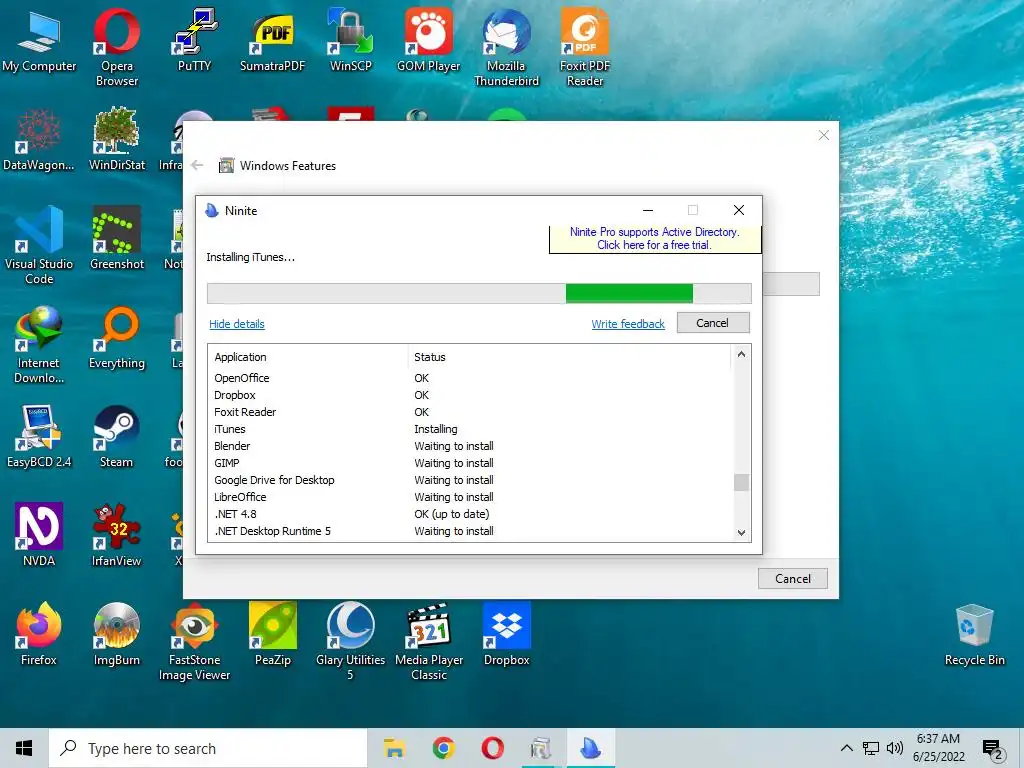Select the Mozilla Thunderbird desktop icon
1024x768 pixels.
coord(506,47)
